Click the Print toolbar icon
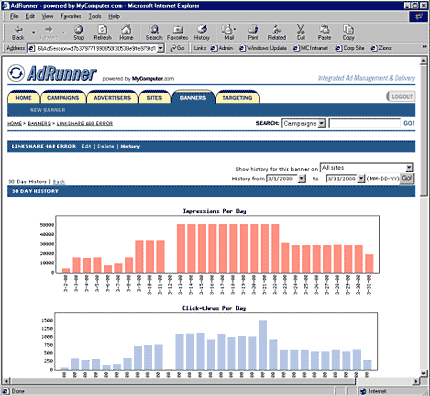430x396 pixels. 253,33
